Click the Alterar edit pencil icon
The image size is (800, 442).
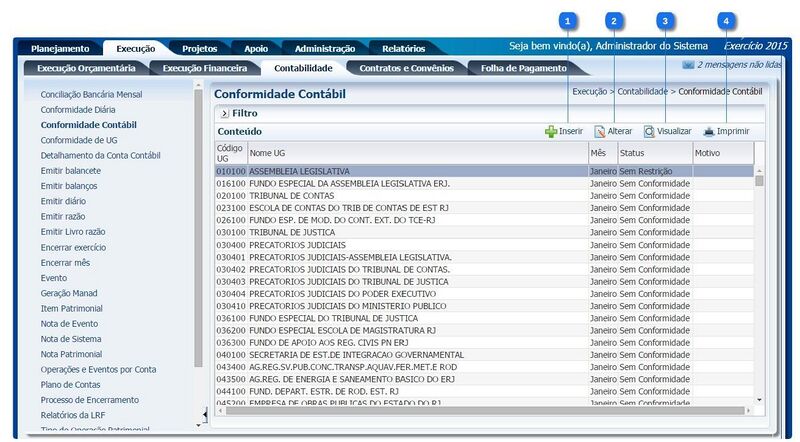[600, 131]
